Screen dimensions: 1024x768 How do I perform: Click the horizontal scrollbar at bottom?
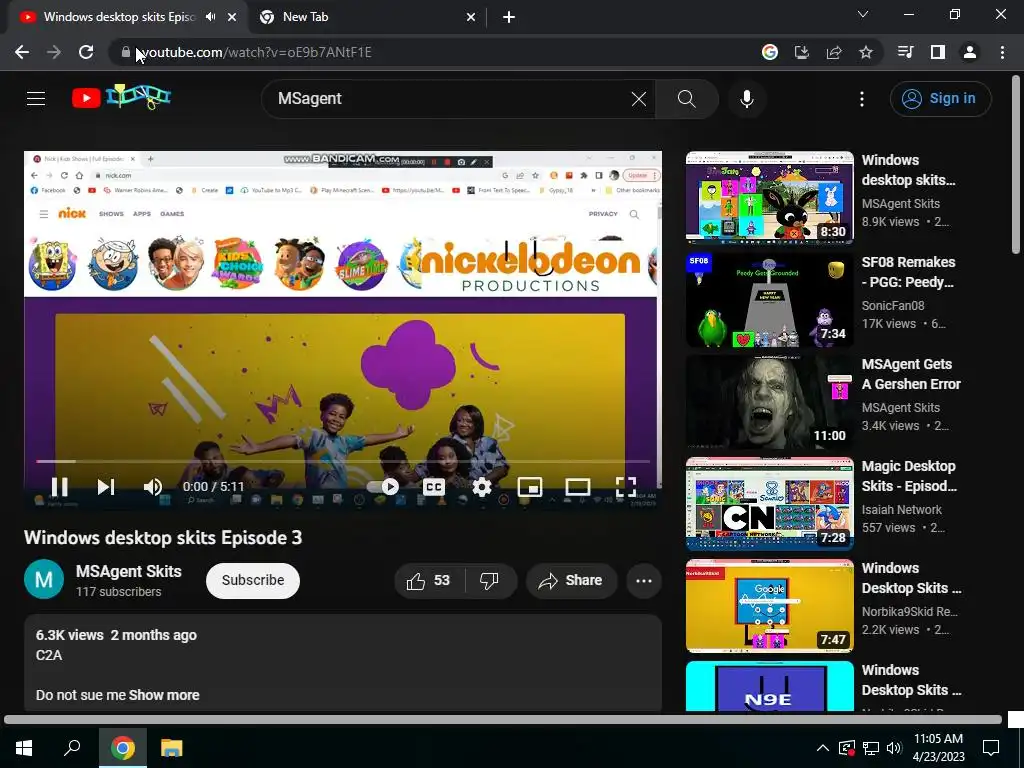[x=503, y=720]
